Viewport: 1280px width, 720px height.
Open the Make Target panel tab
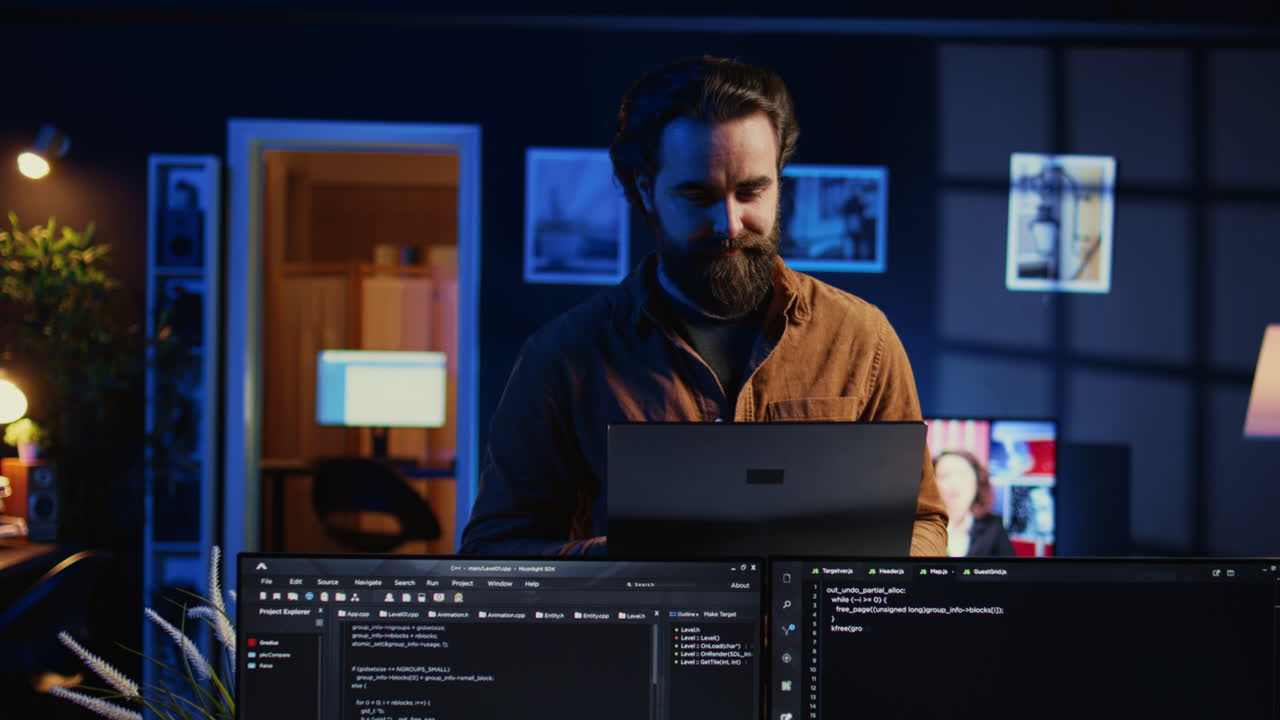tap(720, 614)
